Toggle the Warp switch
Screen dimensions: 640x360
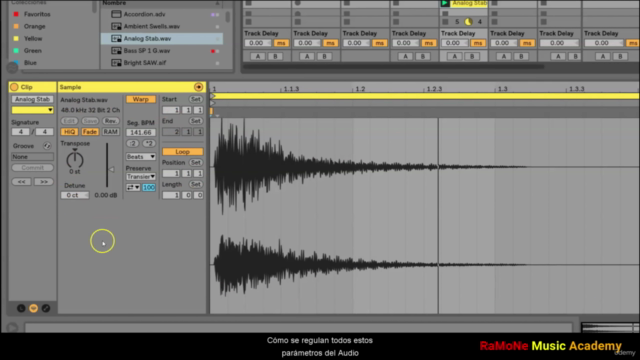(140, 99)
